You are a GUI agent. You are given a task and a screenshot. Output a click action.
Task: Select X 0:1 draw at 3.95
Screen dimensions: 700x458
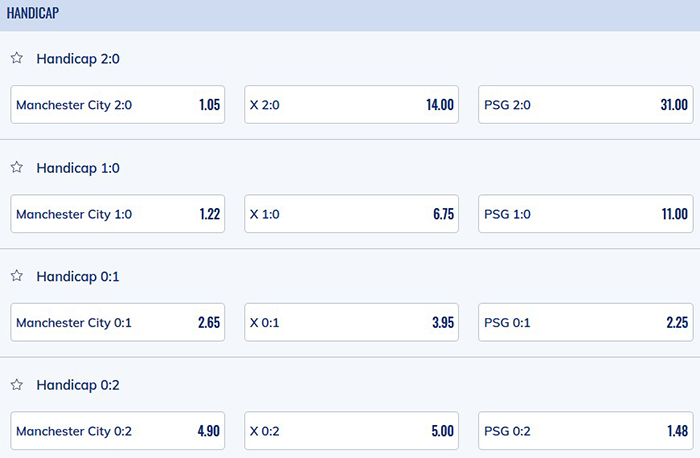352,322
